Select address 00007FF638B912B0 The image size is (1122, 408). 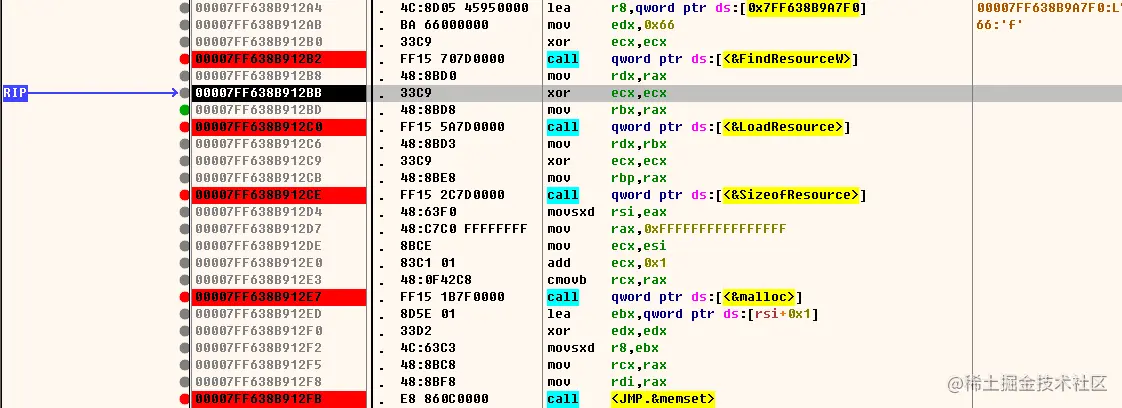pyautogui.click(x=258, y=42)
